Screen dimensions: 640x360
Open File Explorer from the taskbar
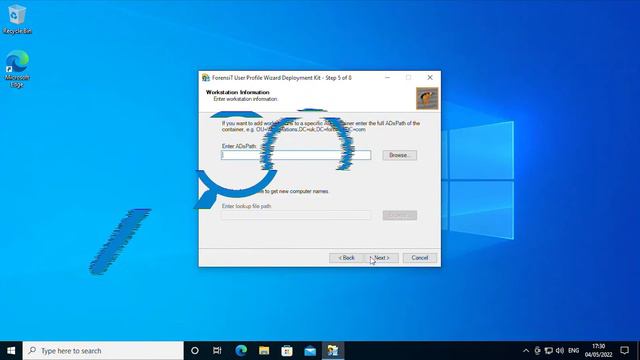coord(264,351)
